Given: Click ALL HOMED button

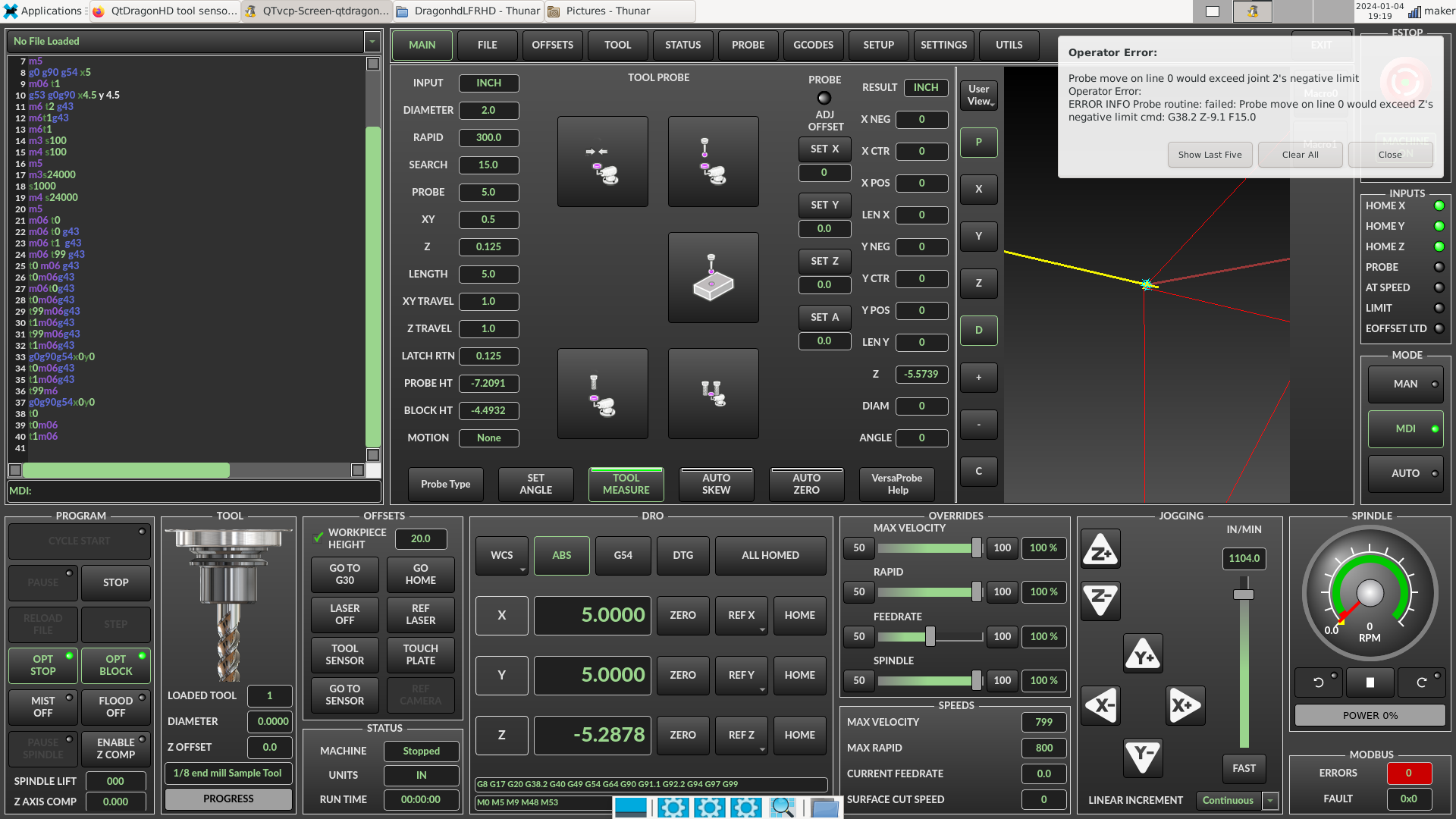Looking at the screenshot, I should [x=770, y=556].
